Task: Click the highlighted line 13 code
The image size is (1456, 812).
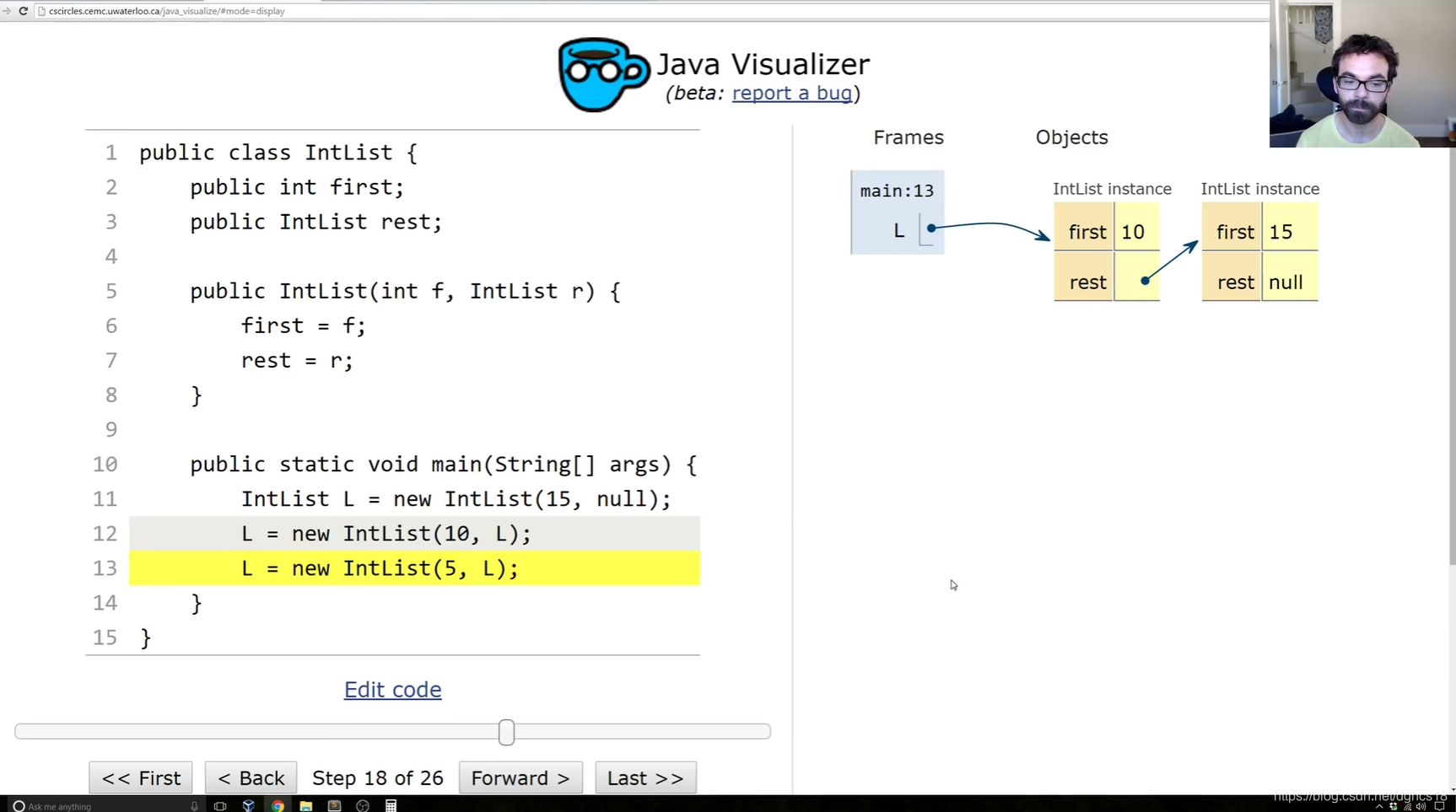Action: click(414, 568)
